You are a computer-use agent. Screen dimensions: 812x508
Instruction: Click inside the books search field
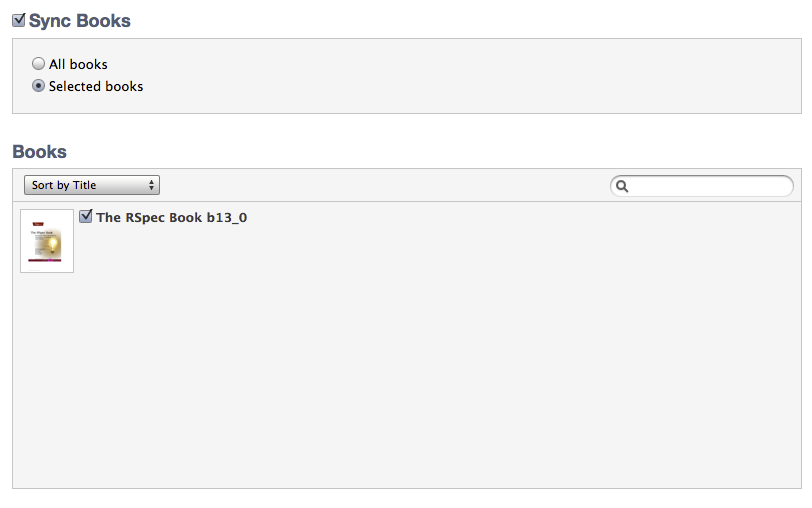click(x=705, y=186)
